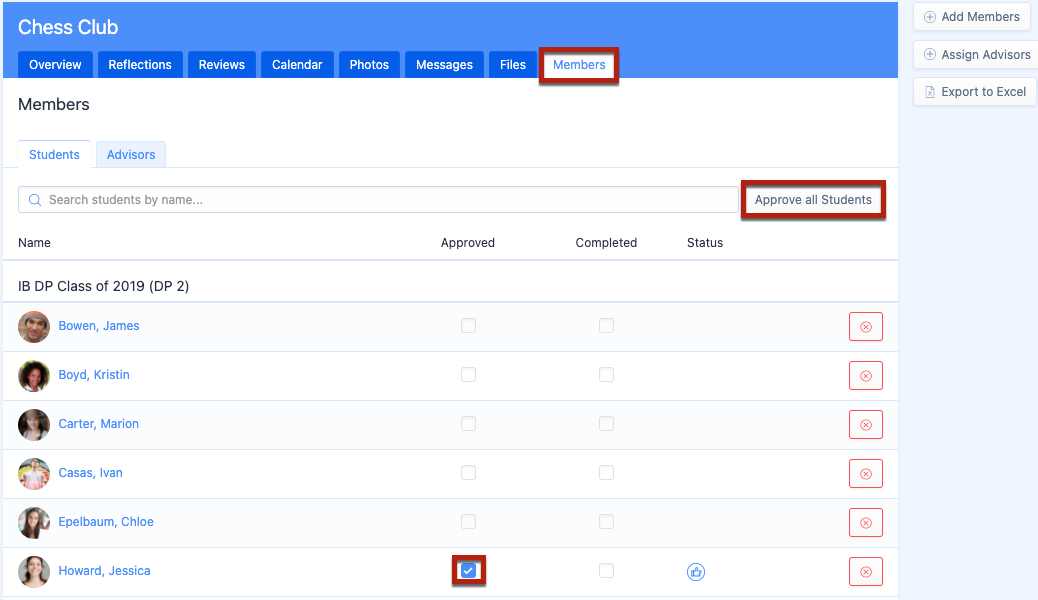The height and width of the screenshot is (600, 1038).
Task: Click the Add Members button
Action: pos(971,17)
